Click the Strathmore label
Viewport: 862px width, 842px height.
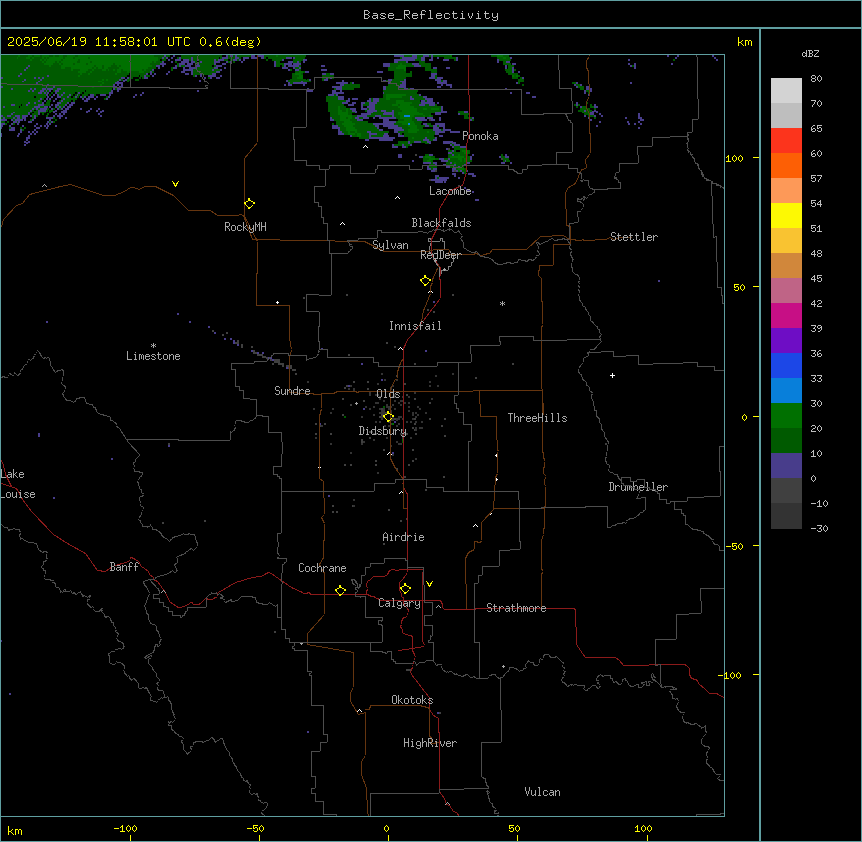click(x=516, y=608)
